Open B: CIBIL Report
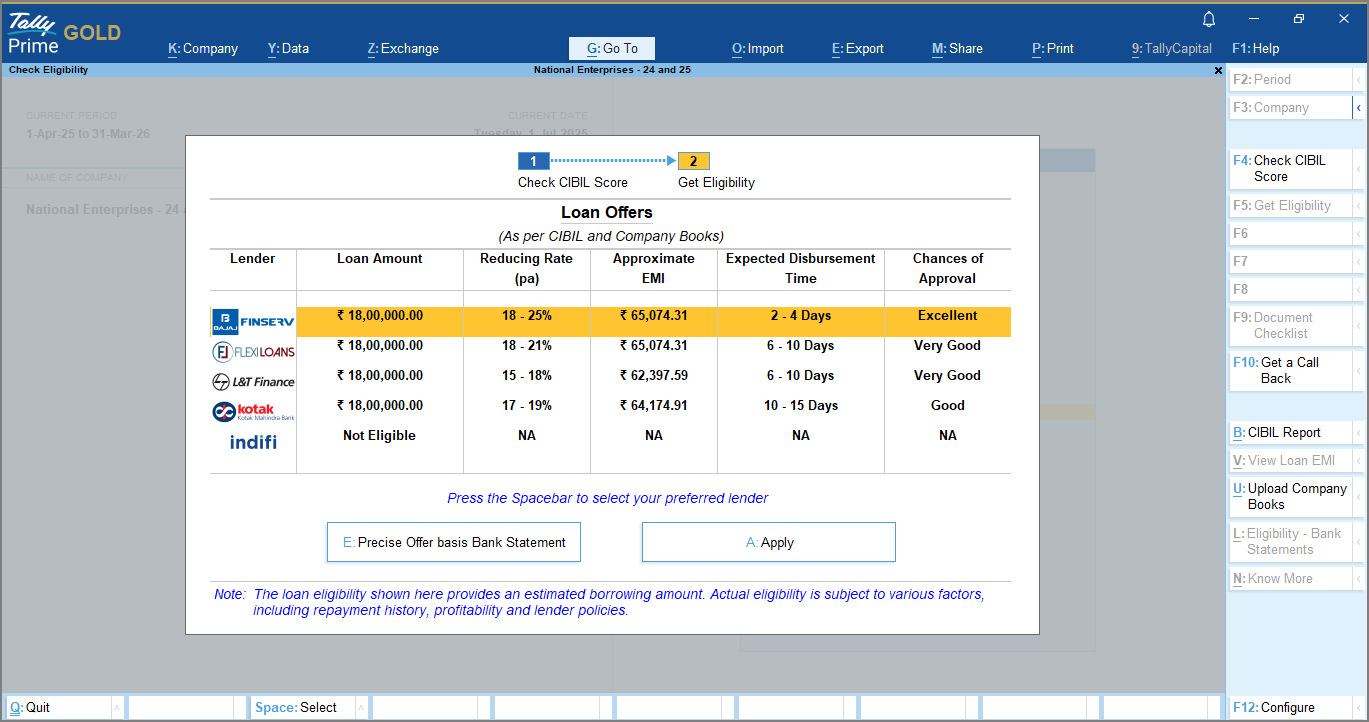 click(1291, 432)
